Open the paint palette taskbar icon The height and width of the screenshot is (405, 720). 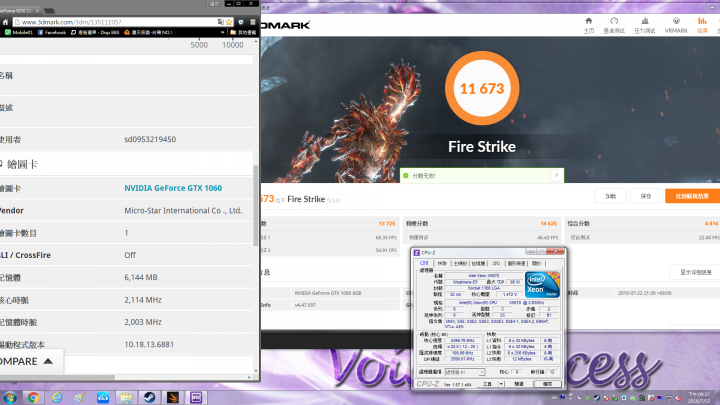pyautogui.click(x=80, y=397)
